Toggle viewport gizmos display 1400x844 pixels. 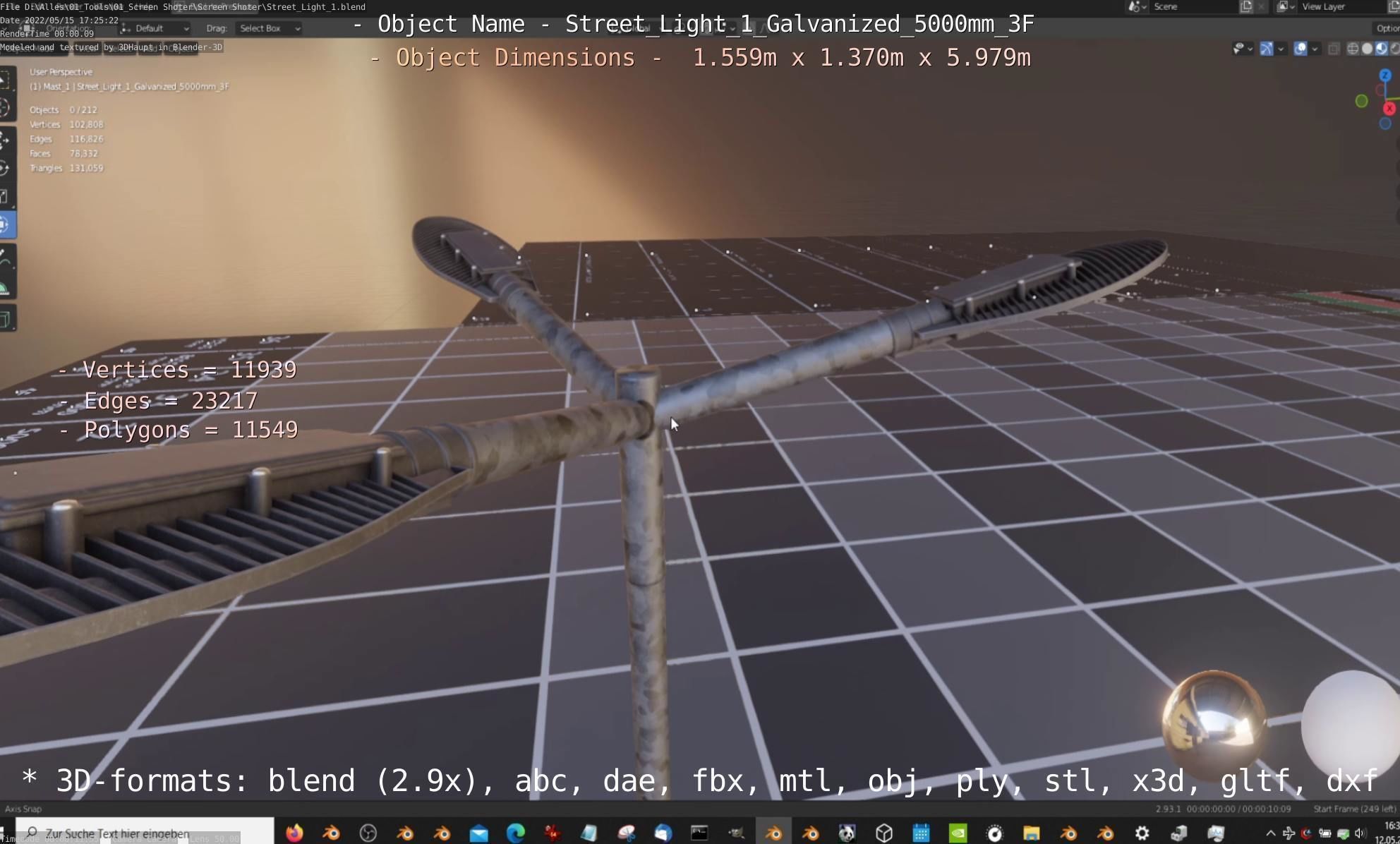click(1267, 49)
